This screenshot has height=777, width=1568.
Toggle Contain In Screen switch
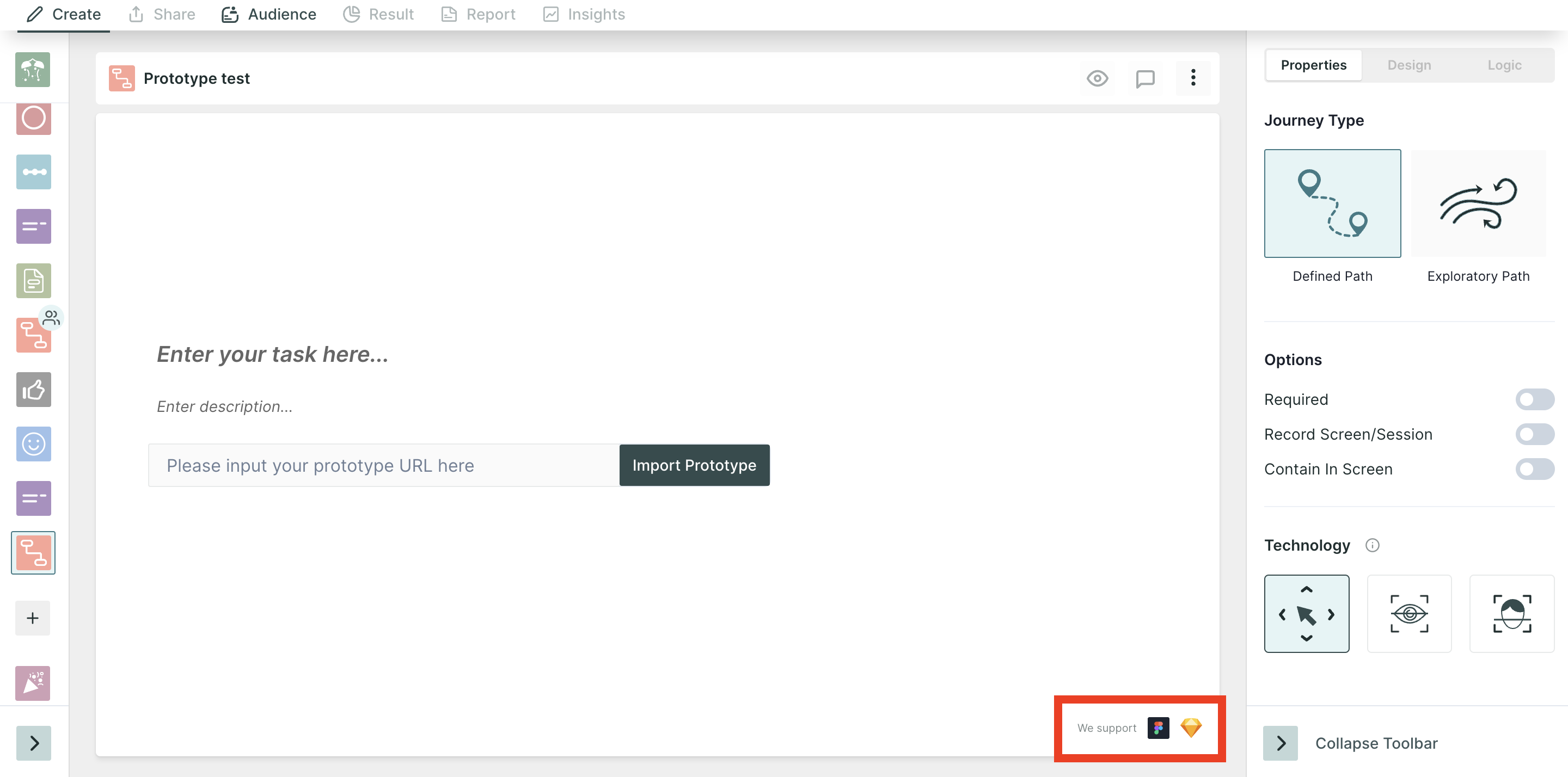[x=1535, y=469]
